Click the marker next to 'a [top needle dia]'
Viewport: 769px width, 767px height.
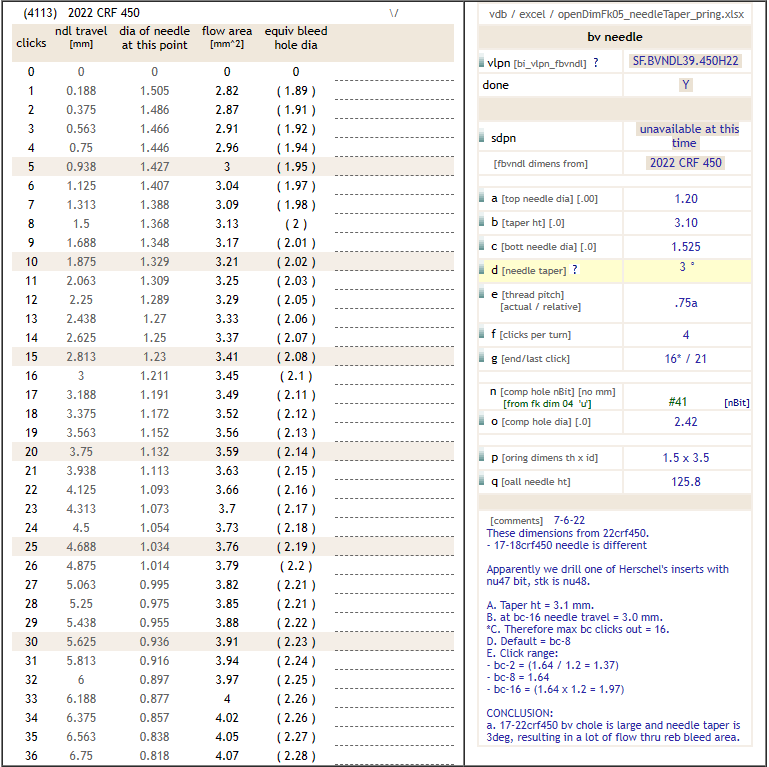[x=483, y=199]
